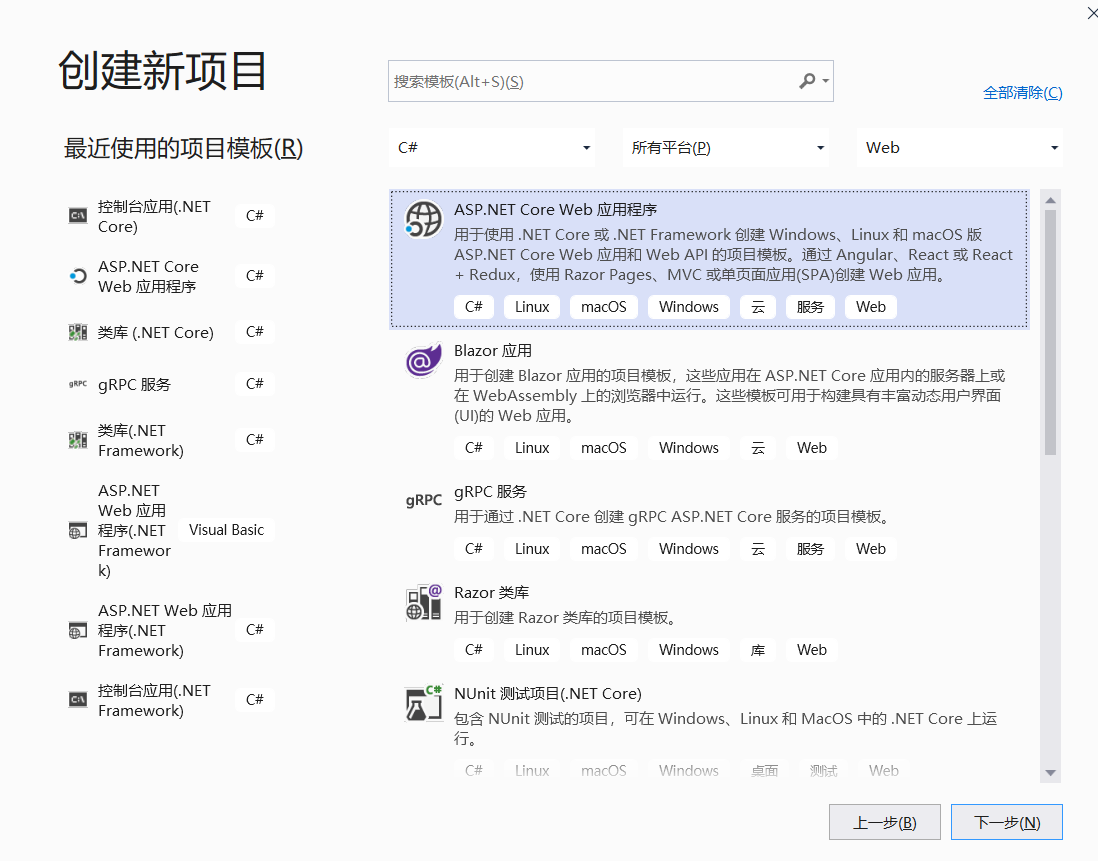
Task: Click the Razor 类库 template icon
Action: coord(423,601)
